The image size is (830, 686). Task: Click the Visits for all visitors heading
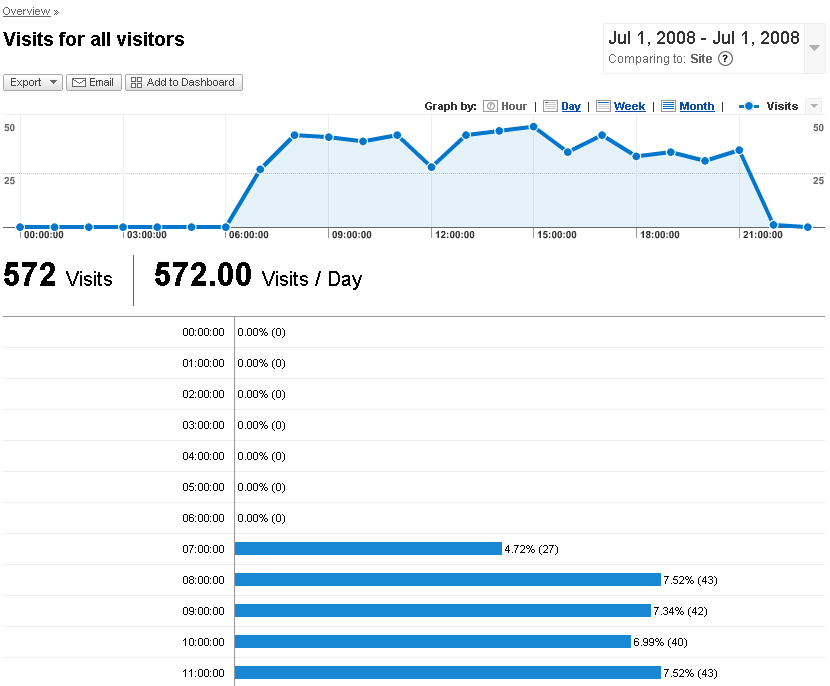click(x=94, y=40)
